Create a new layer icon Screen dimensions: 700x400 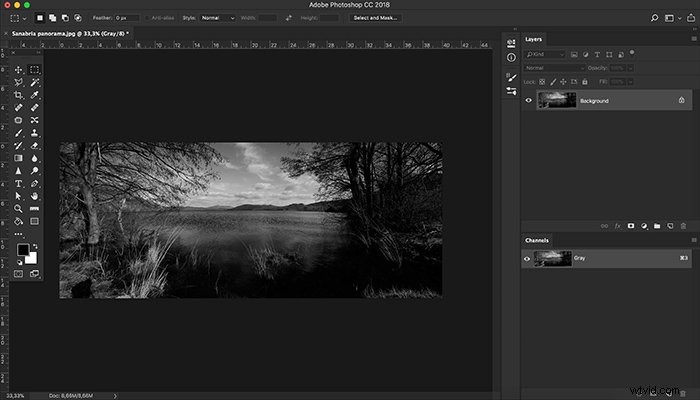tap(670, 226)
